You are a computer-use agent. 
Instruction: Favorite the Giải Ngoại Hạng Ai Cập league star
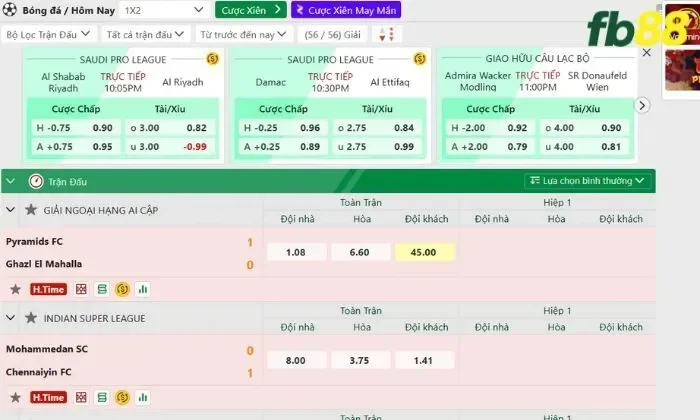31,210
